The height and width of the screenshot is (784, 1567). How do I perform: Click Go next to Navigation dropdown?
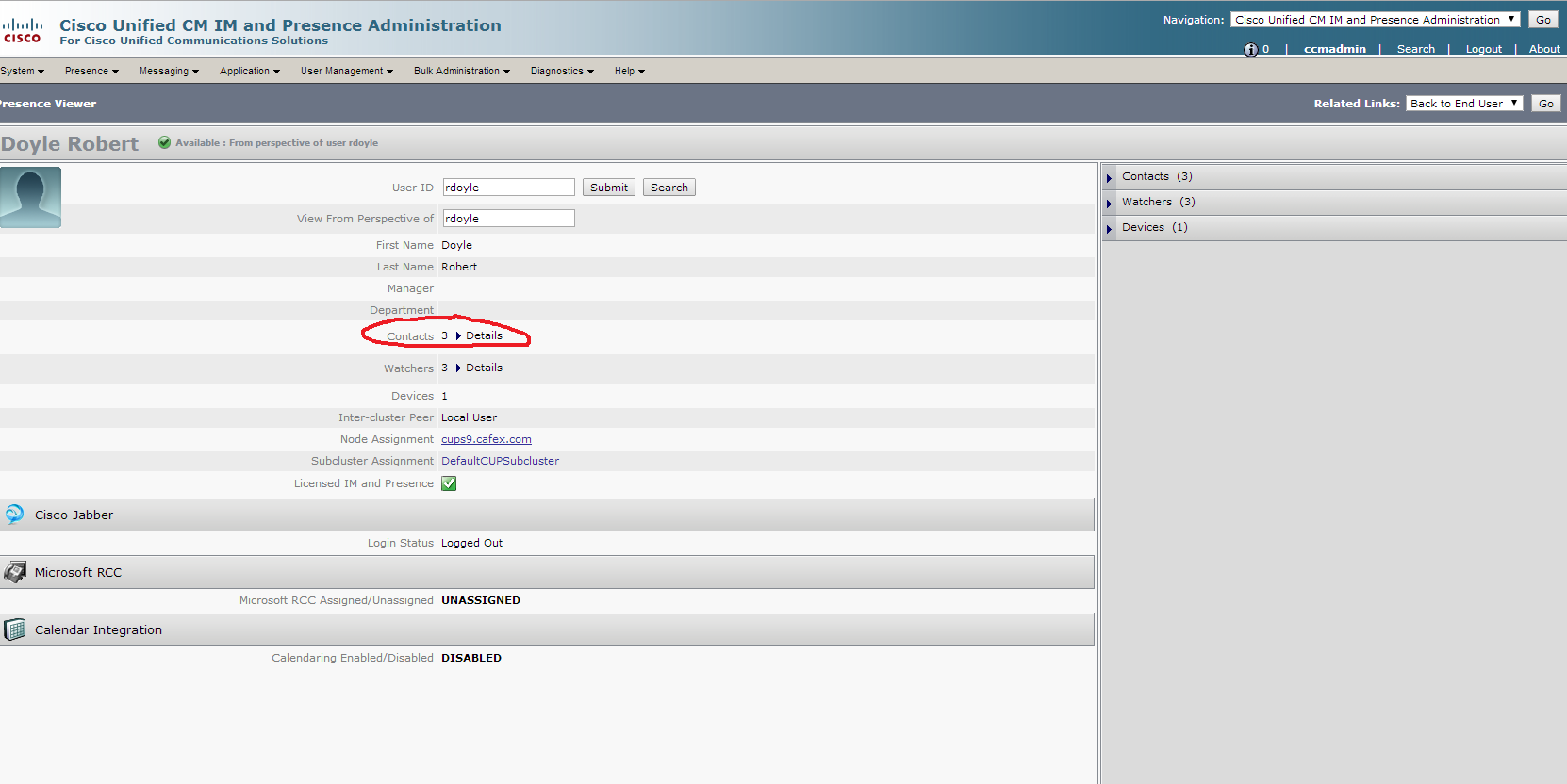pos(1543,19)
